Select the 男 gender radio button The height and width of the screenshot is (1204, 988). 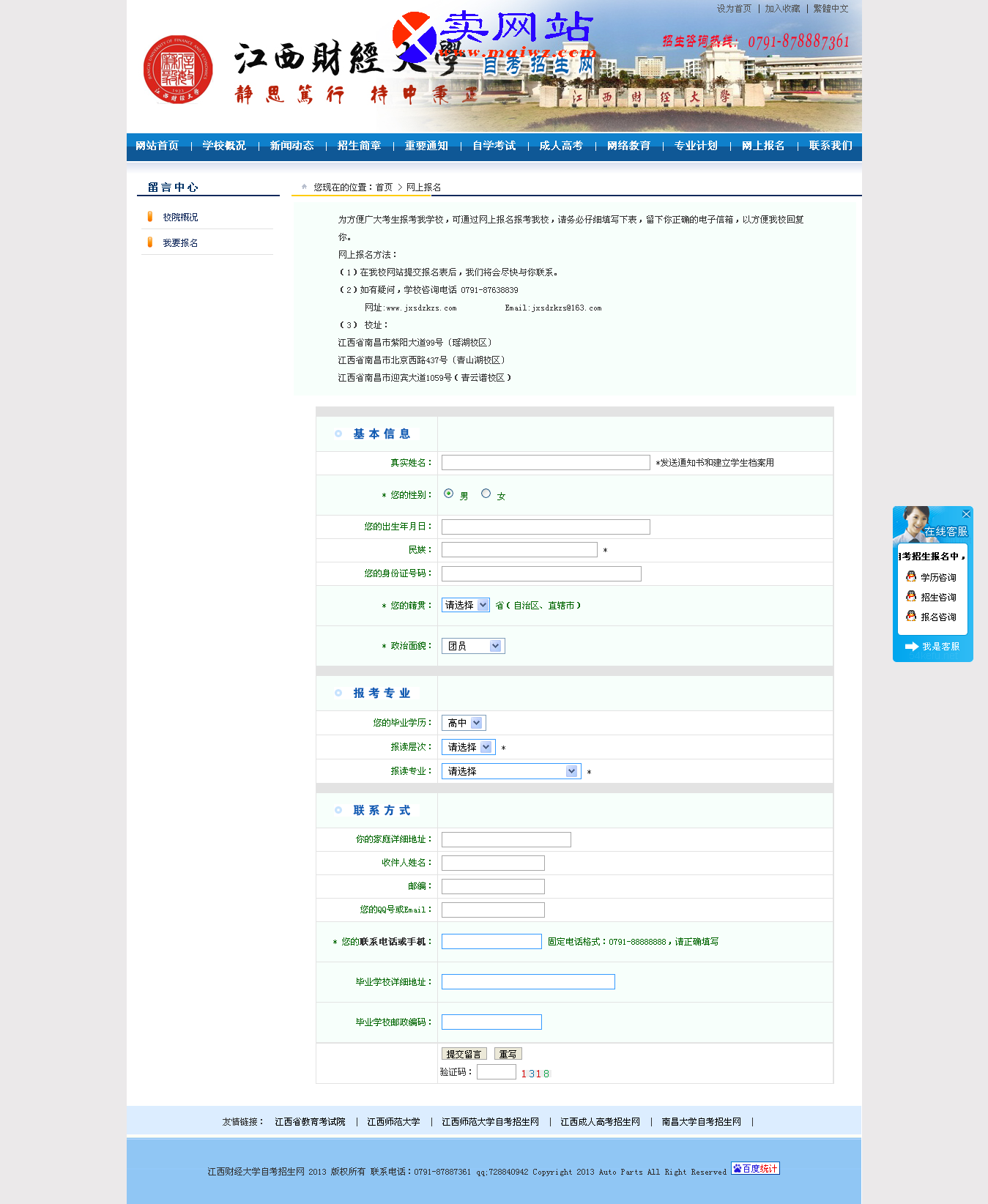449,494
